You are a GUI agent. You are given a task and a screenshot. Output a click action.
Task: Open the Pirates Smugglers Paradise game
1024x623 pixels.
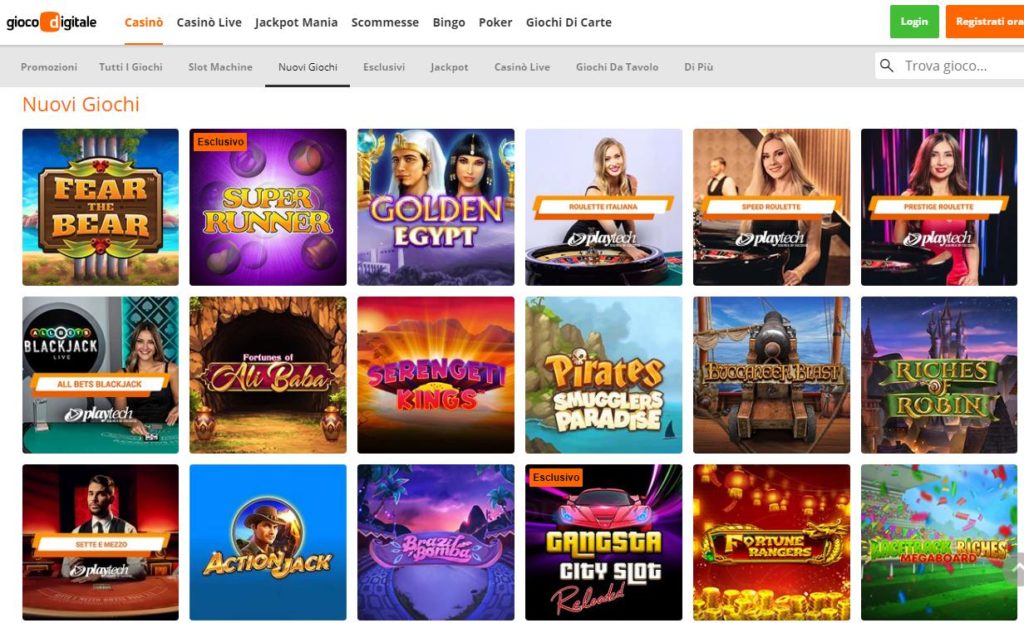coord(603,375)
